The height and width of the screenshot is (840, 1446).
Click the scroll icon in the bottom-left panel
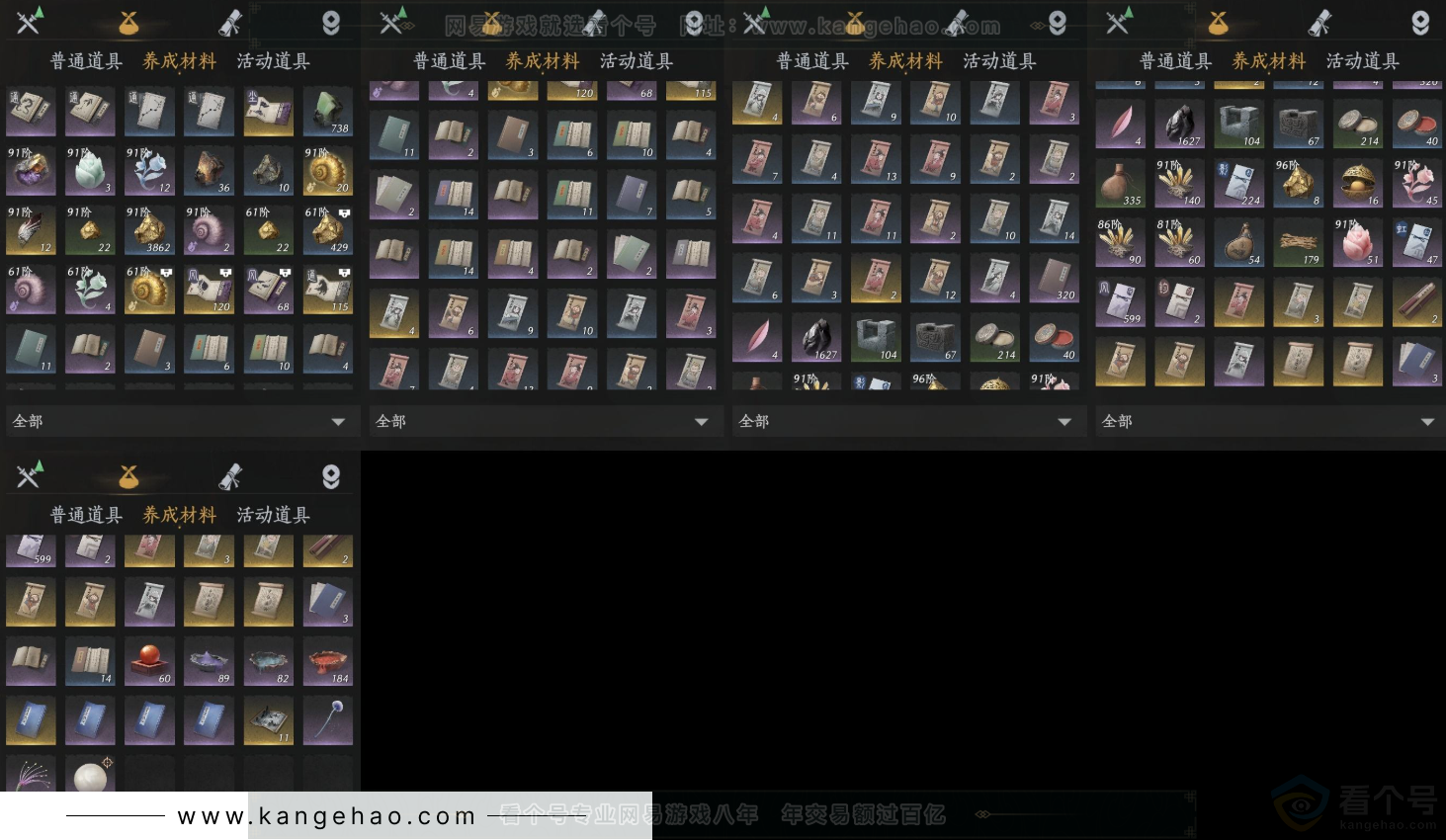231,474
